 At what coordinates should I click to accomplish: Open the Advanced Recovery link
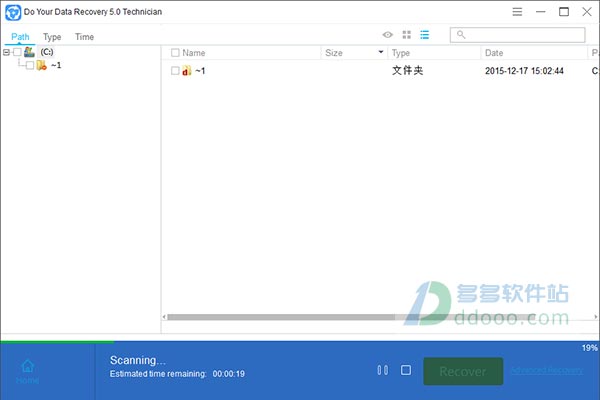(x=547, y=370)
